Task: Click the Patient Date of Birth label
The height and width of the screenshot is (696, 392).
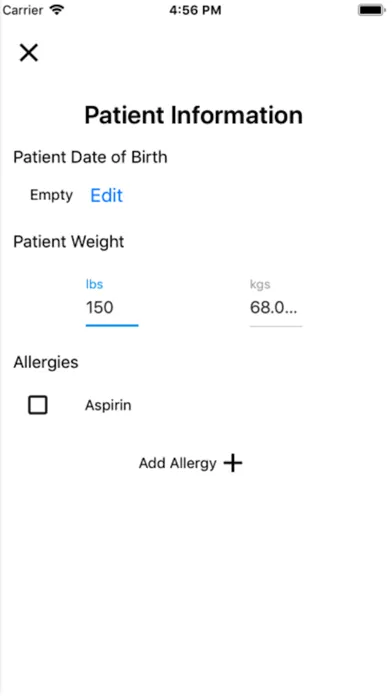Action: click(x=90, y=157)
